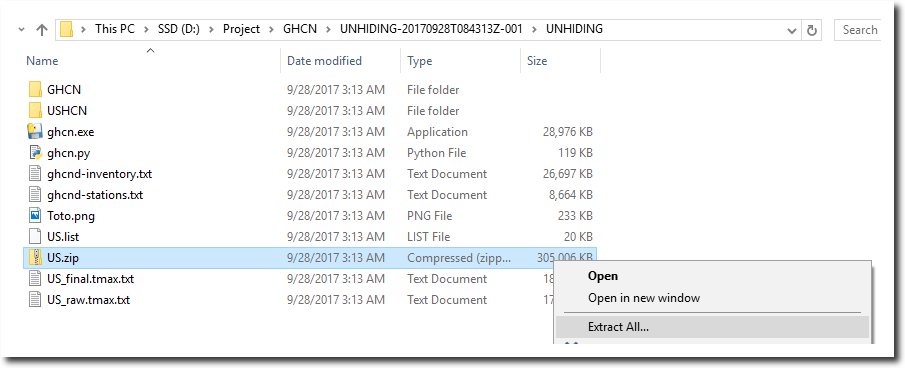Select the US.zip compressed folder icon
905x368 pixels.
[x=35, y=258]
